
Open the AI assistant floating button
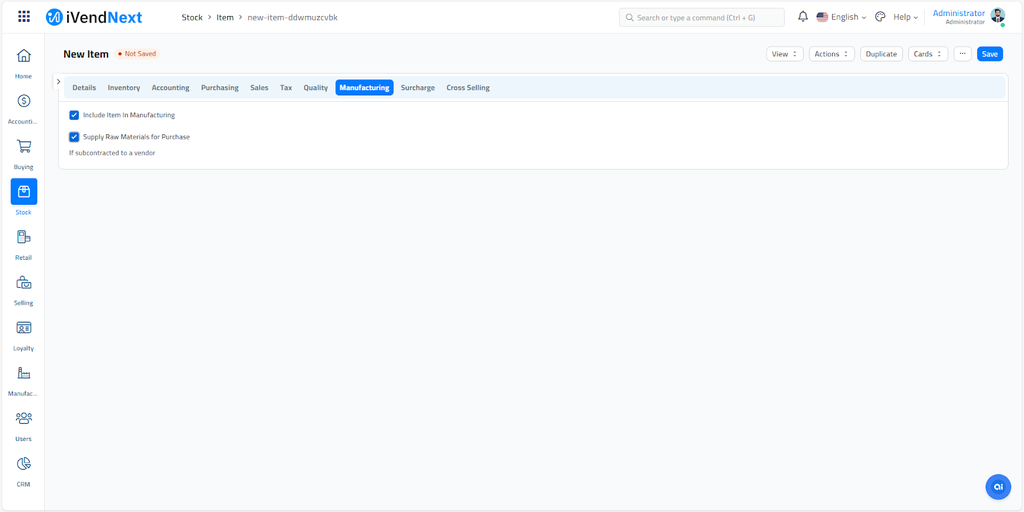(997, 486)
